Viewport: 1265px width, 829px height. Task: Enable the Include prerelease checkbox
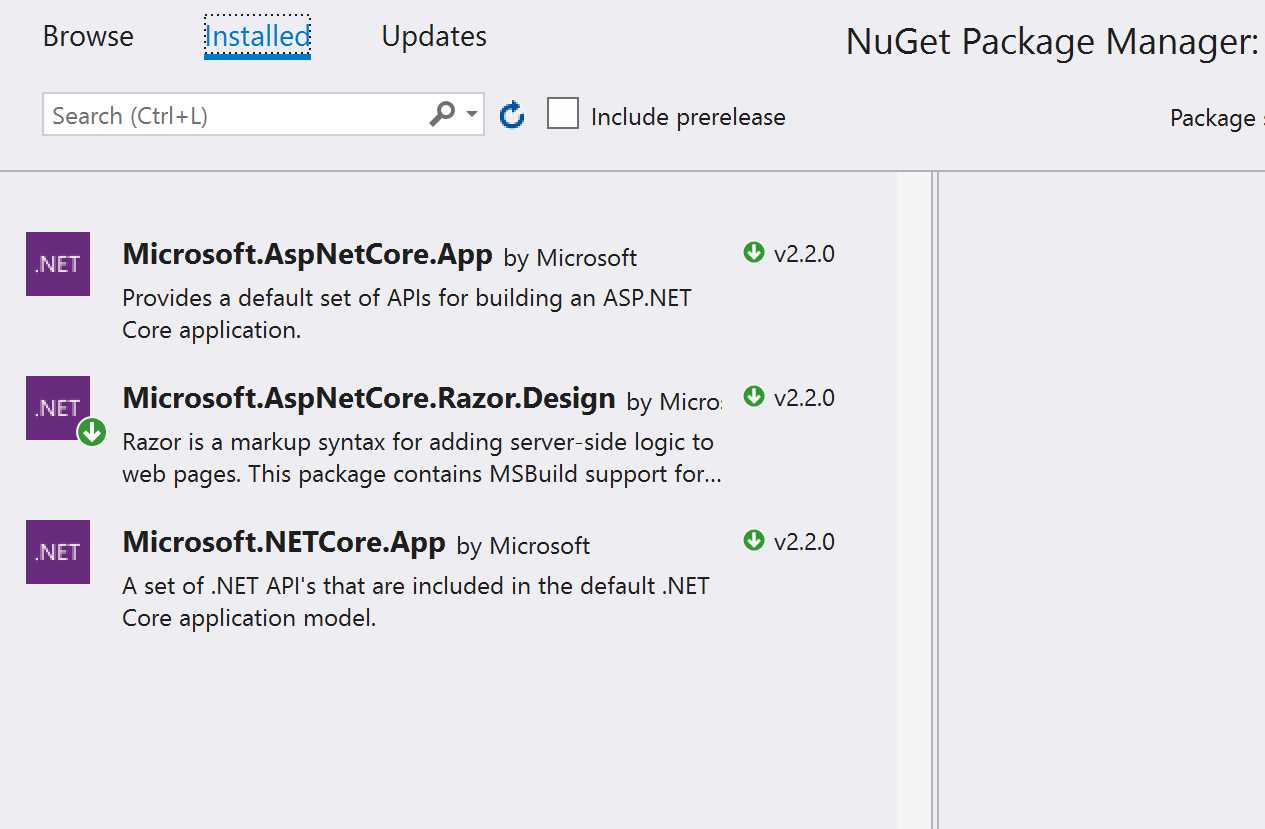pos(563,113)
